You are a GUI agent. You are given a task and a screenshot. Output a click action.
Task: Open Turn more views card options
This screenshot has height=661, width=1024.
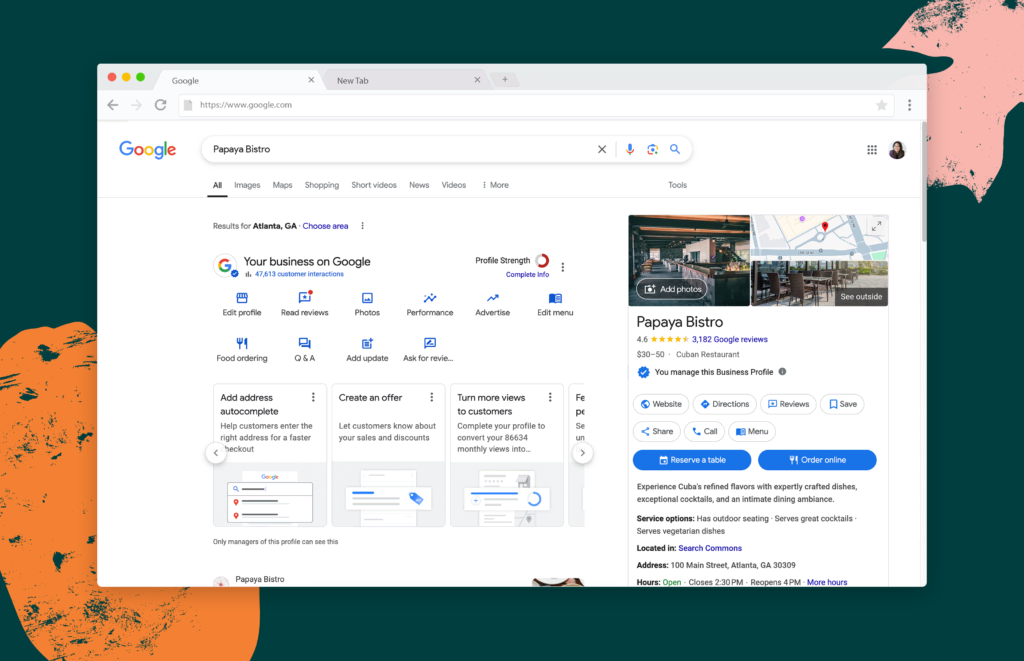(551, 397)
